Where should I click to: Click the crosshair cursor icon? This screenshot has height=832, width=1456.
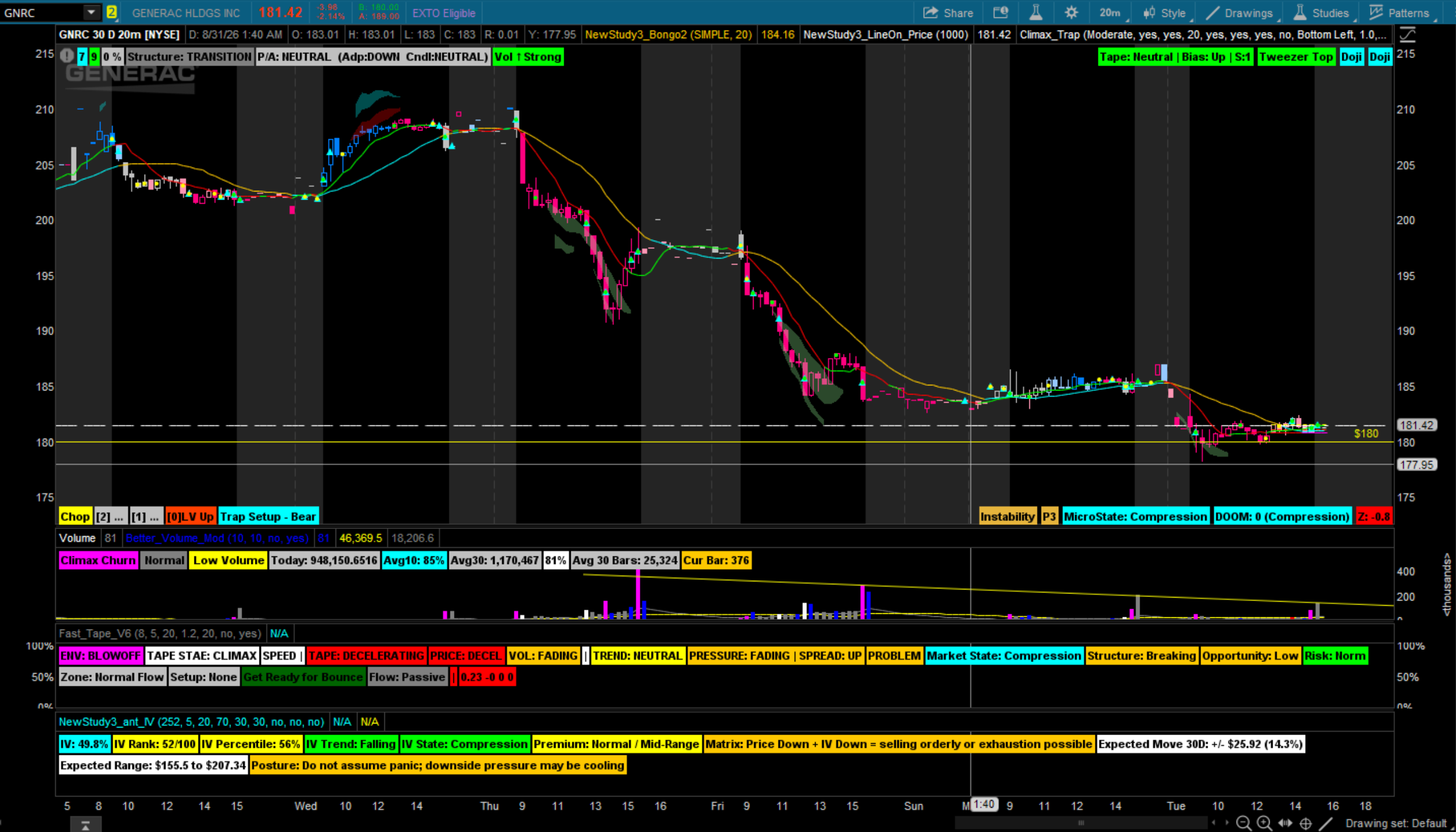coord(1306,823)
